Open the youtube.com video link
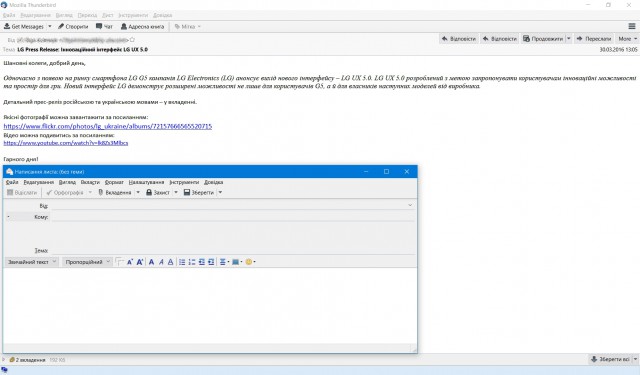Image resolution: width=640 pixels, height=375 pixels. [66, 143]
